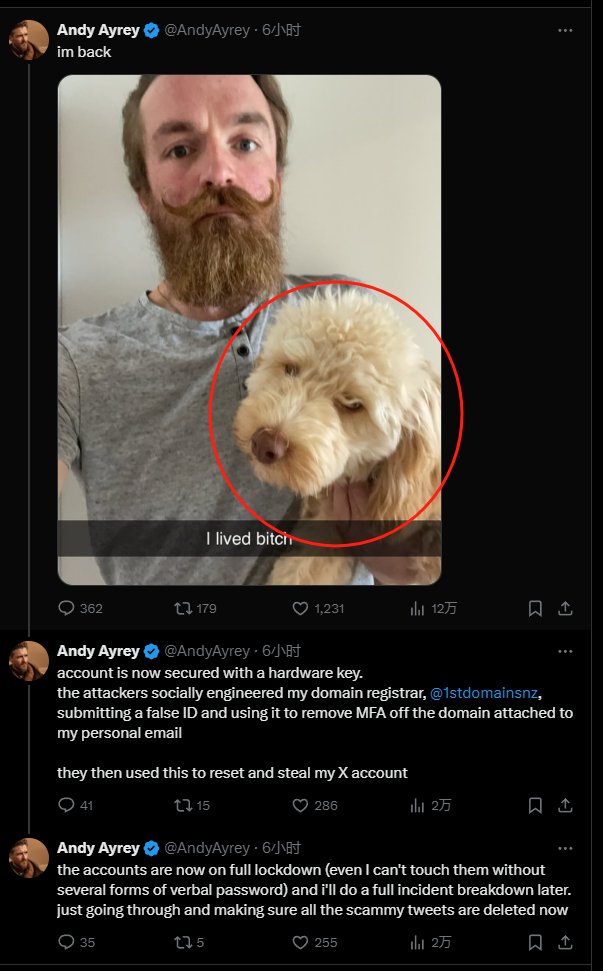Open the selfie with dog photo
This screenshot has width=603, height=971.
249,330
